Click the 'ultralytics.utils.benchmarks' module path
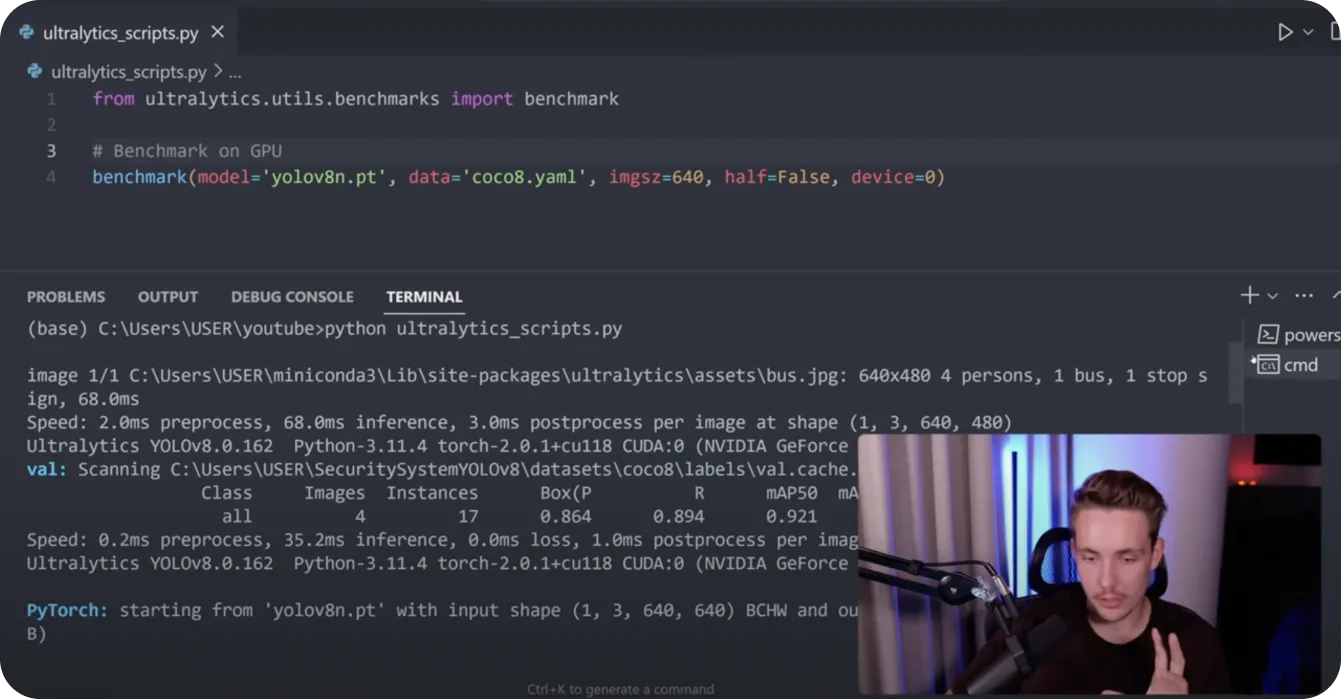Image resolution: width=1341 pixels, height=699 pixels. [292, 99]
